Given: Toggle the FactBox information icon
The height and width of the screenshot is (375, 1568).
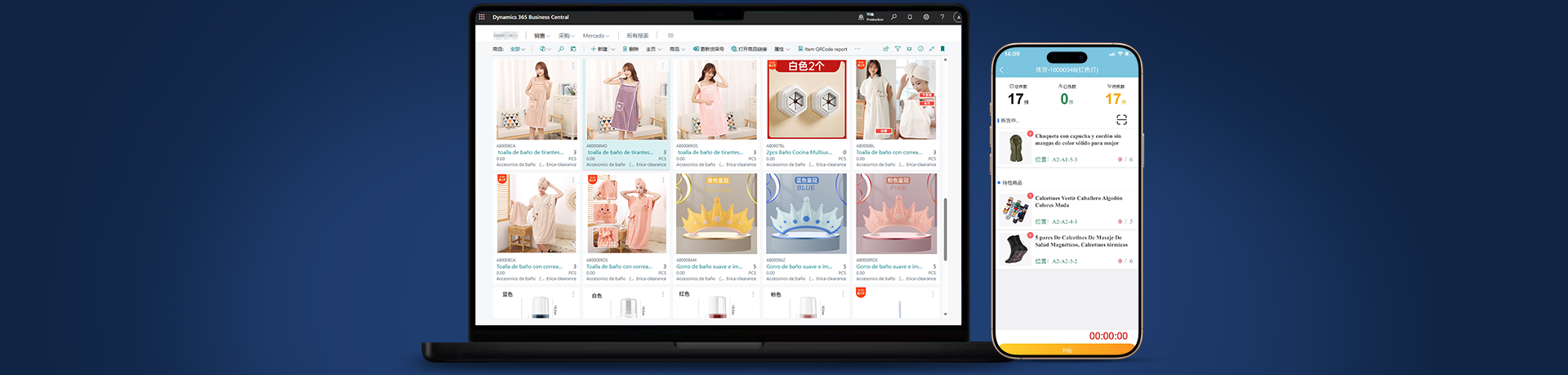Looking at the screenshot, I should click(x=920, y=49).
